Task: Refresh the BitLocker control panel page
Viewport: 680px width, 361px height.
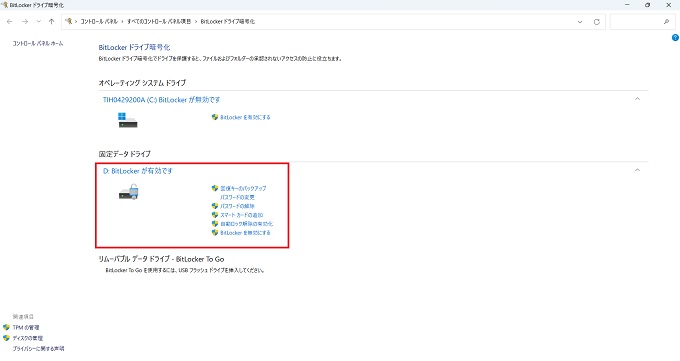Action: coord(597,22)
